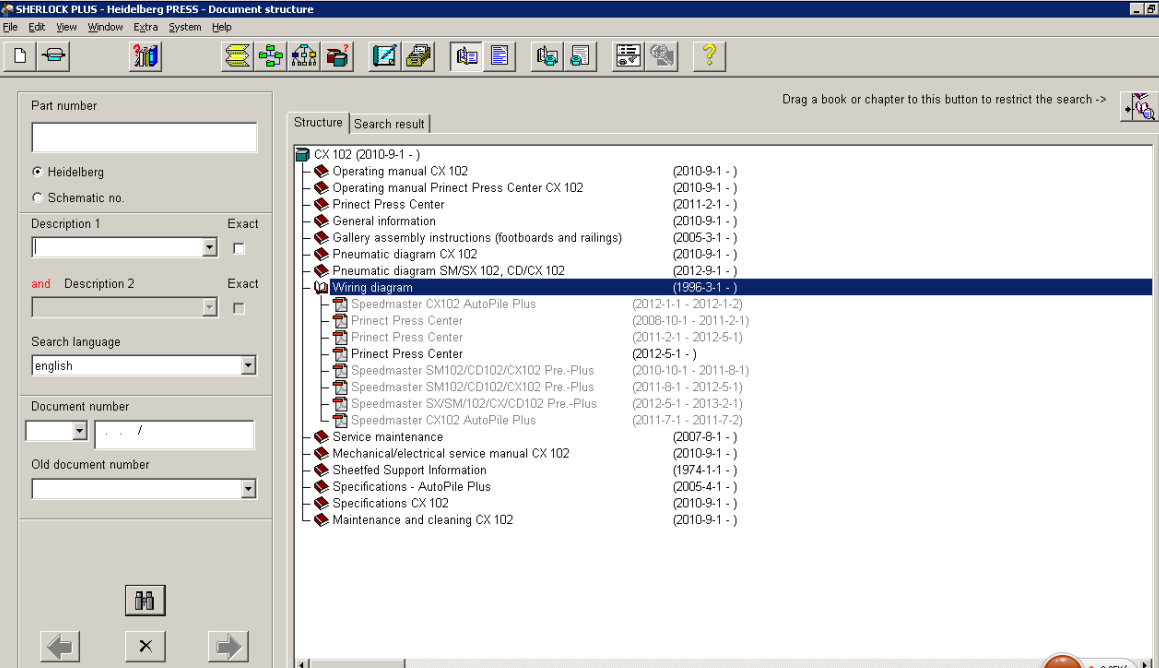Click the yellow question mark help icon
The width and height of the screenshot is (1159, 668).
pyautogui.click(x=710, y=56)
